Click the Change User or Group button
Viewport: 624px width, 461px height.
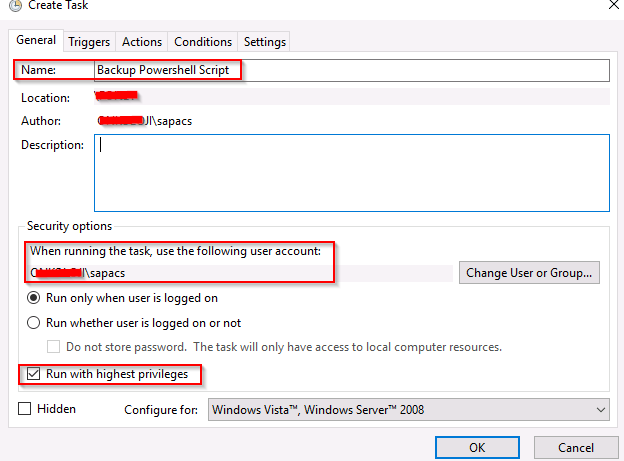coord(529,273)
